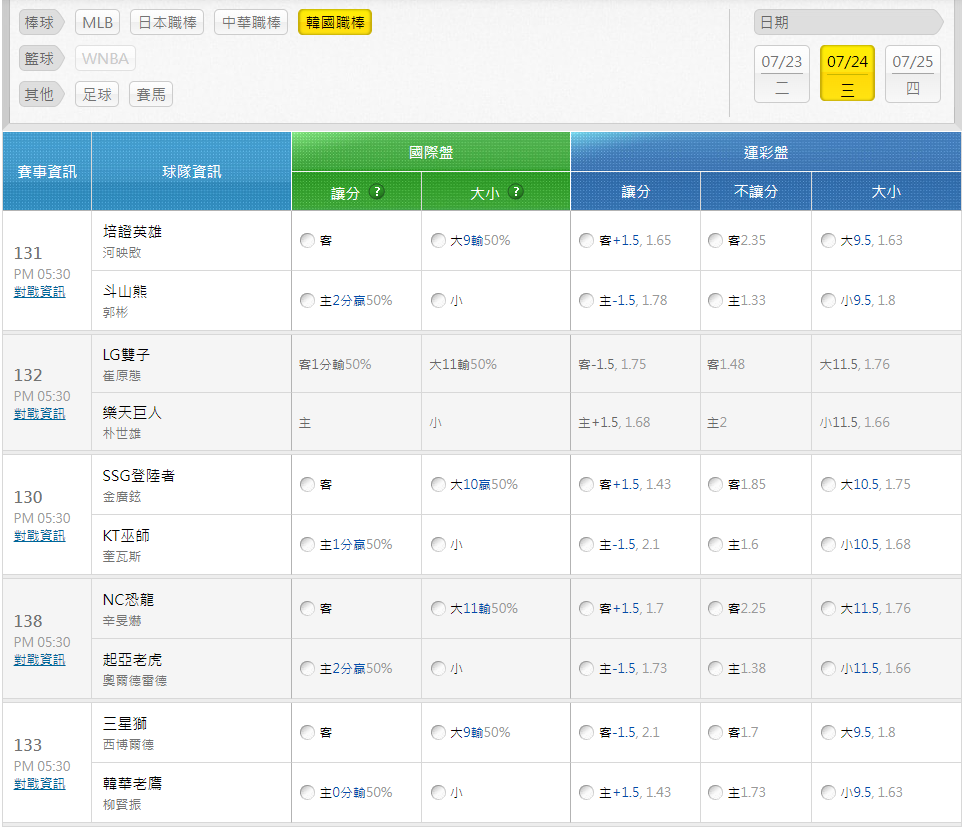
Task: Choose the 07/25 date button
Action: tap(913, 74)
